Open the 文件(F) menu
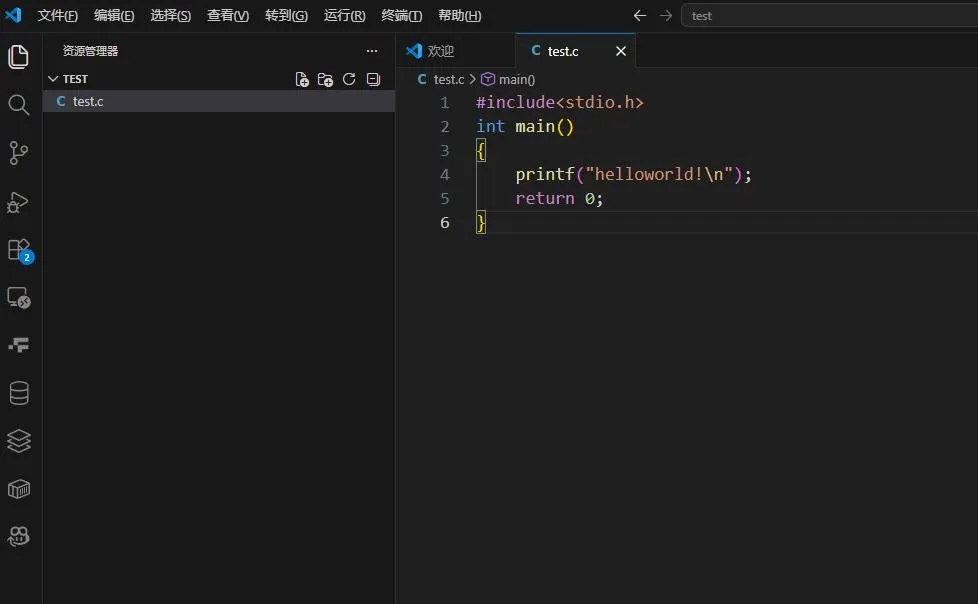The height and width of the screenshot is (604, 978). point(57,16)
